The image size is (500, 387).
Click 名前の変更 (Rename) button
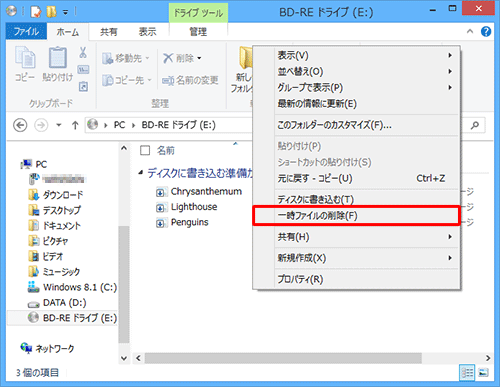pos(190,80)
